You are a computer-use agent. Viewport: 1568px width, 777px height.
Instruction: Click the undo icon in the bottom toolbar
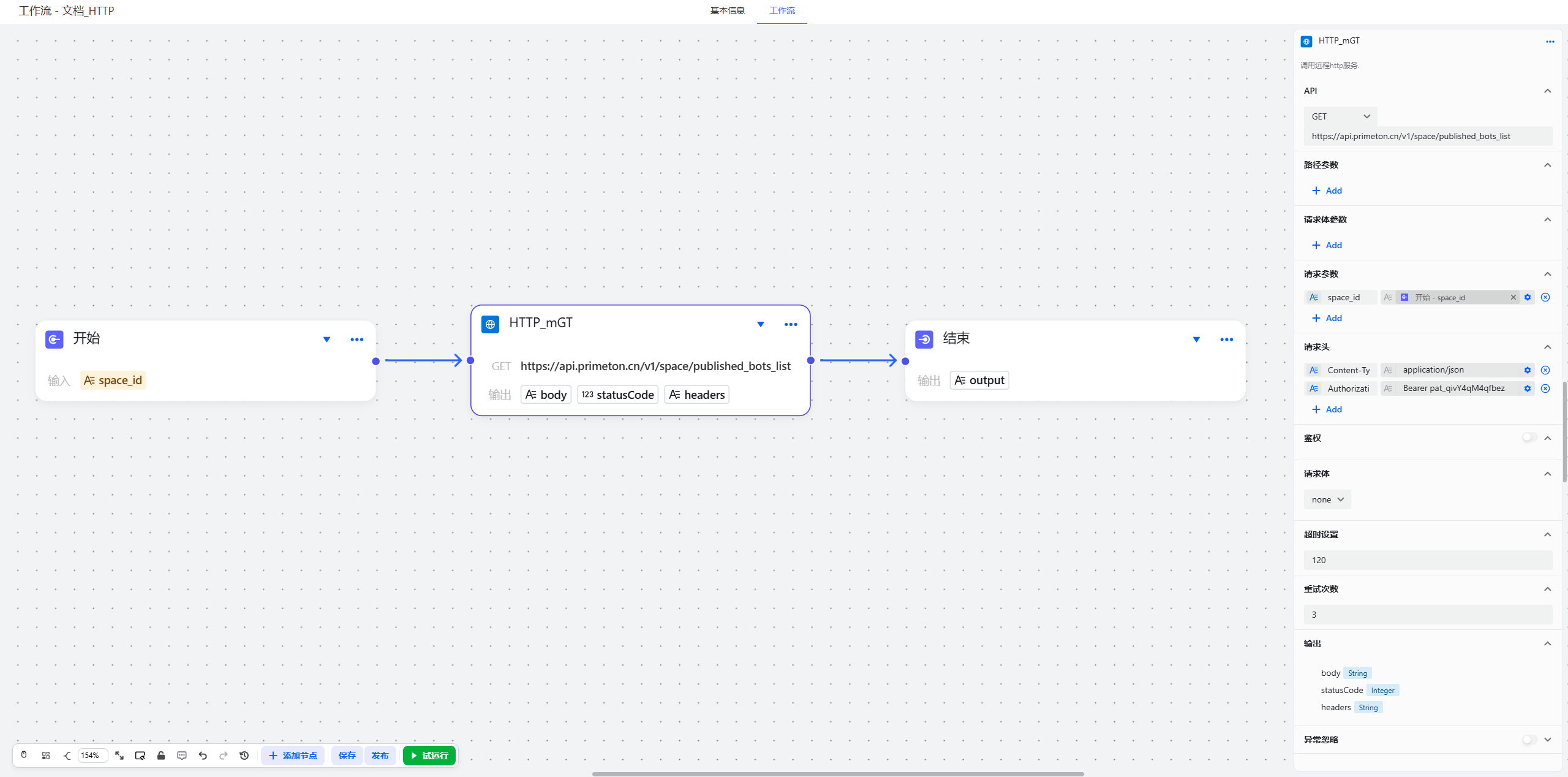click(x=202, y=756)
